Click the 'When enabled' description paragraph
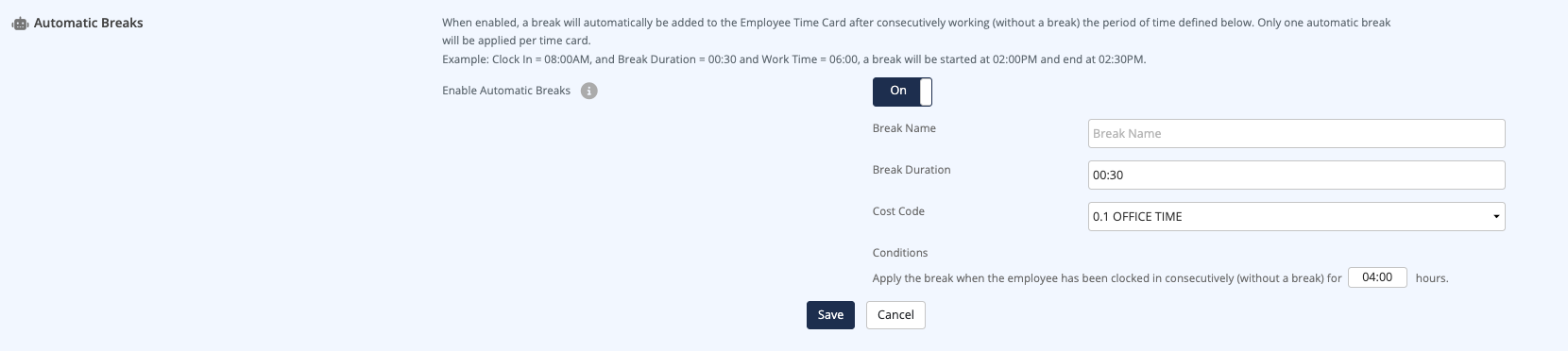Viewport: 1568px width, 351px height. [x=916, y=31]
